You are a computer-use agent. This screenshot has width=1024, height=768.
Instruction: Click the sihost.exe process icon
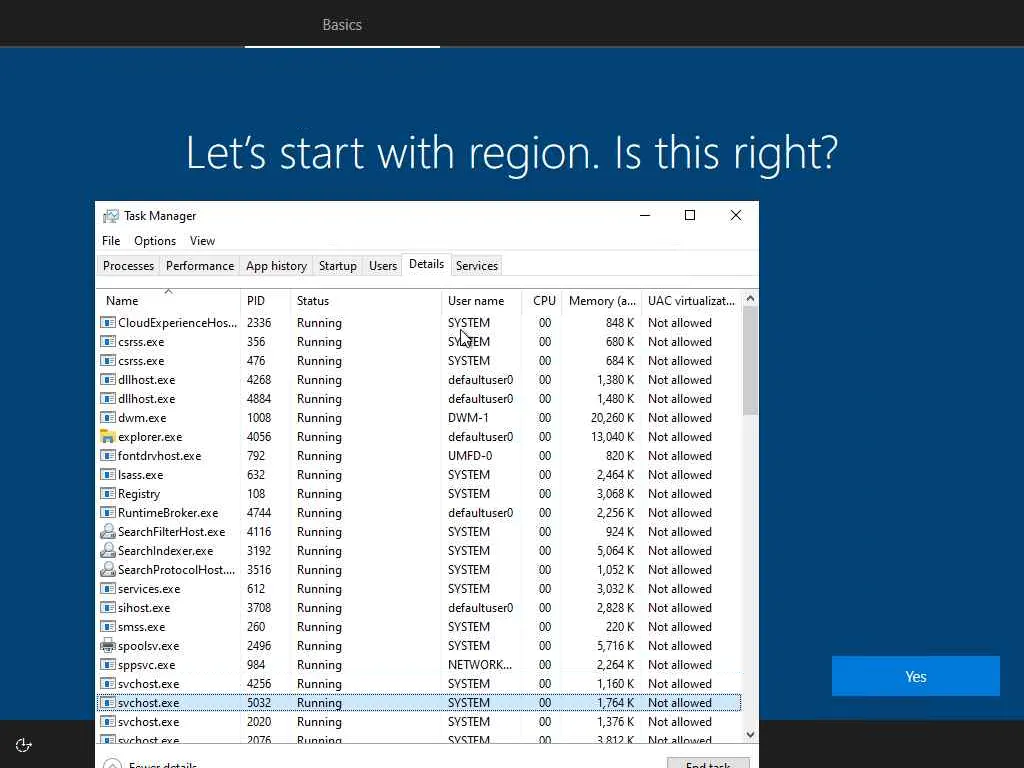[108, 607]
